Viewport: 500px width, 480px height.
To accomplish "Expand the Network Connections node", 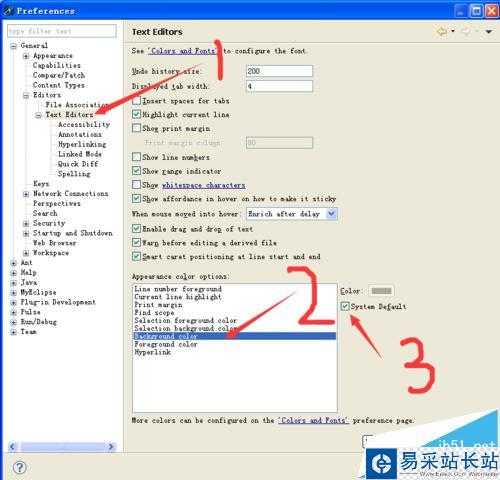I will coord(26,194).
